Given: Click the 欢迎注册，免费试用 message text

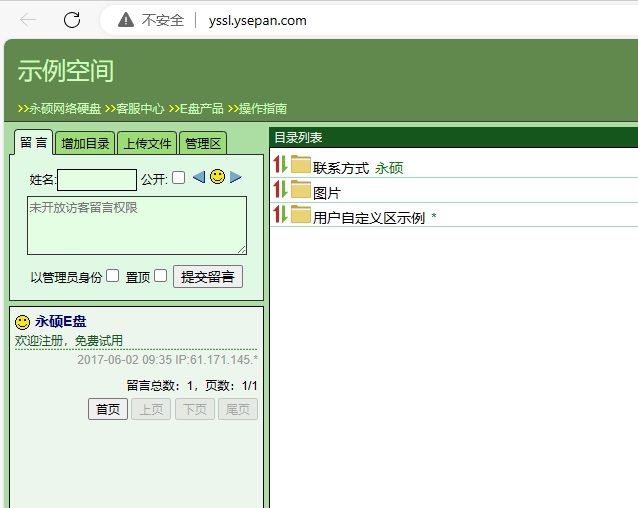Looking at the screenshot, I should (69, 340).
